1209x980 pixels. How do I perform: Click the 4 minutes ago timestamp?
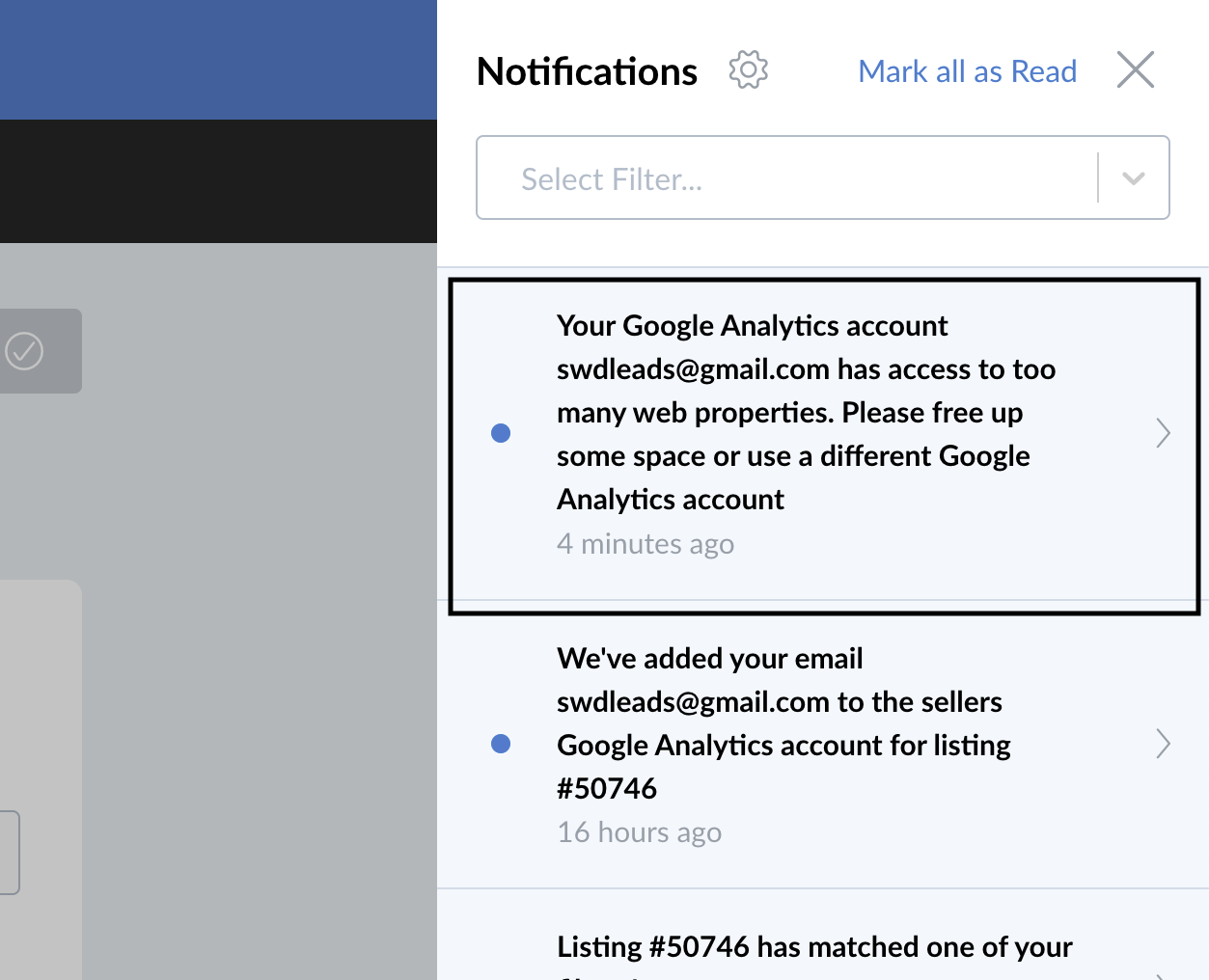(646, 544)
